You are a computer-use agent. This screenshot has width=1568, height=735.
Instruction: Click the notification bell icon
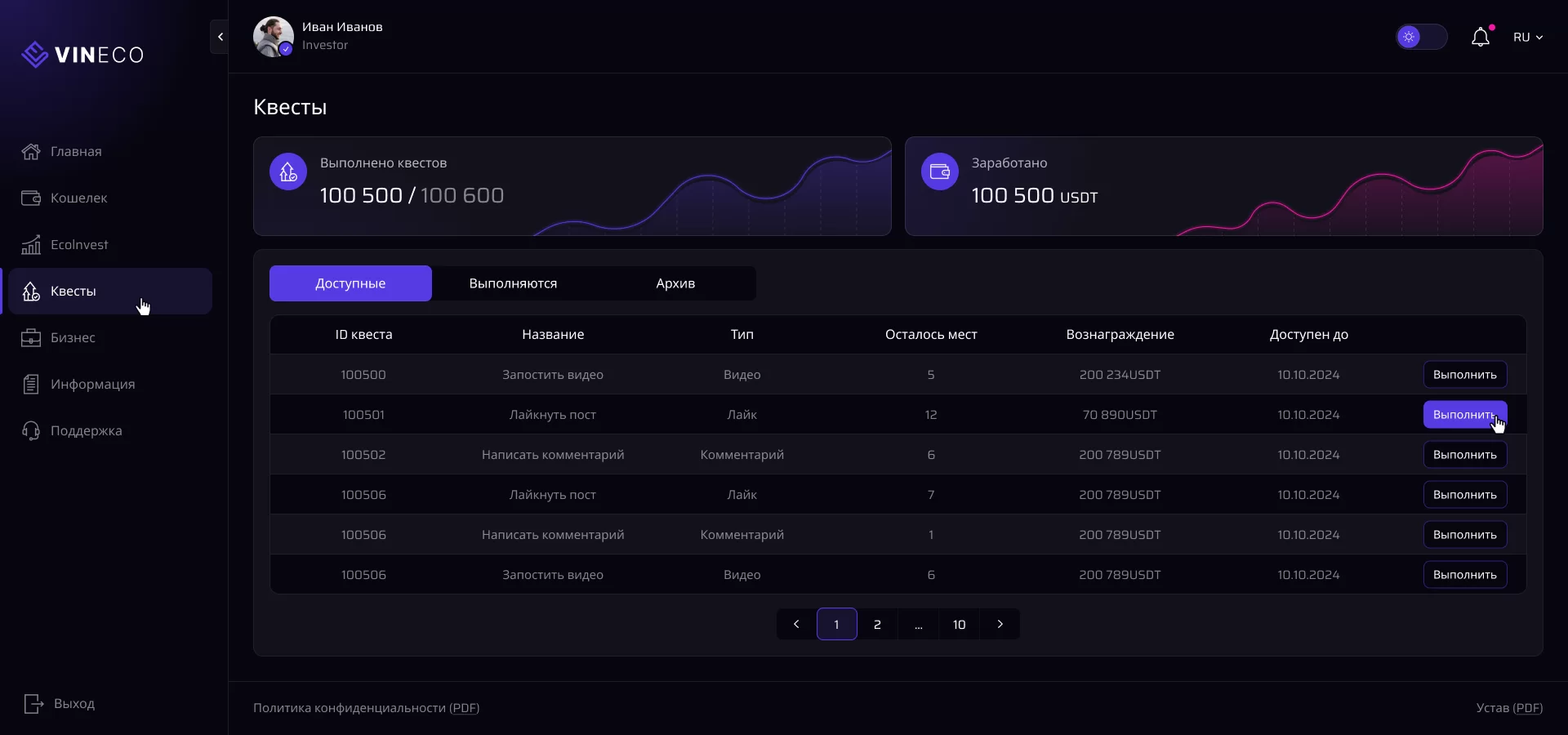coord(1480,38)
